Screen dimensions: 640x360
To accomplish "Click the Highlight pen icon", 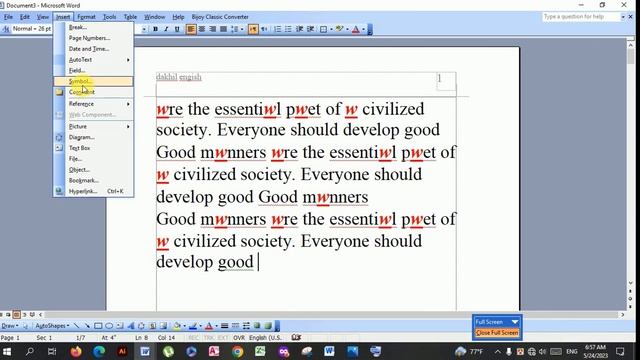I will pyautogui.click(x=339, y=29).
